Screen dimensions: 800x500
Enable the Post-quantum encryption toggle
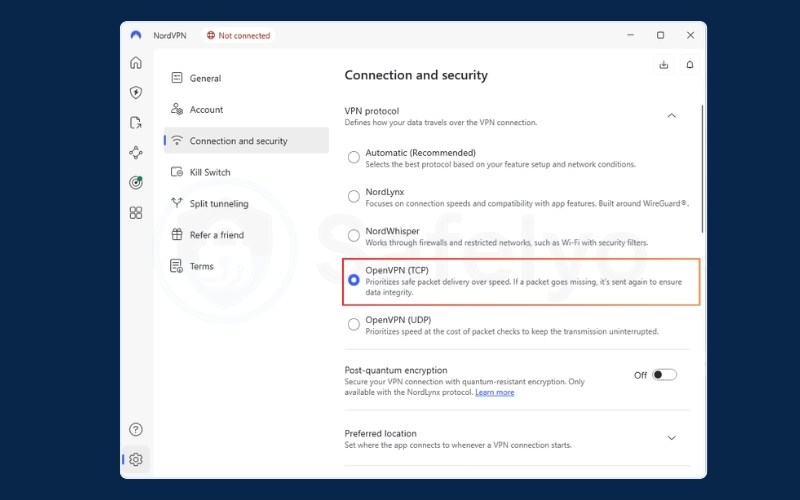(664, 375)
